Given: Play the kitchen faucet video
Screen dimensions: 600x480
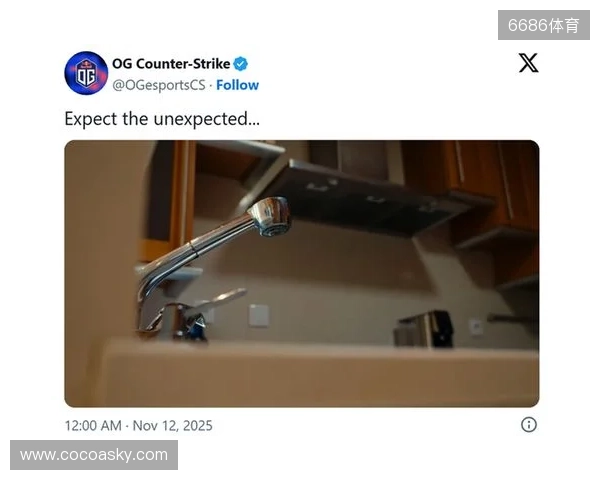Looking at the screenshot, I should click(x=302, y=274).
